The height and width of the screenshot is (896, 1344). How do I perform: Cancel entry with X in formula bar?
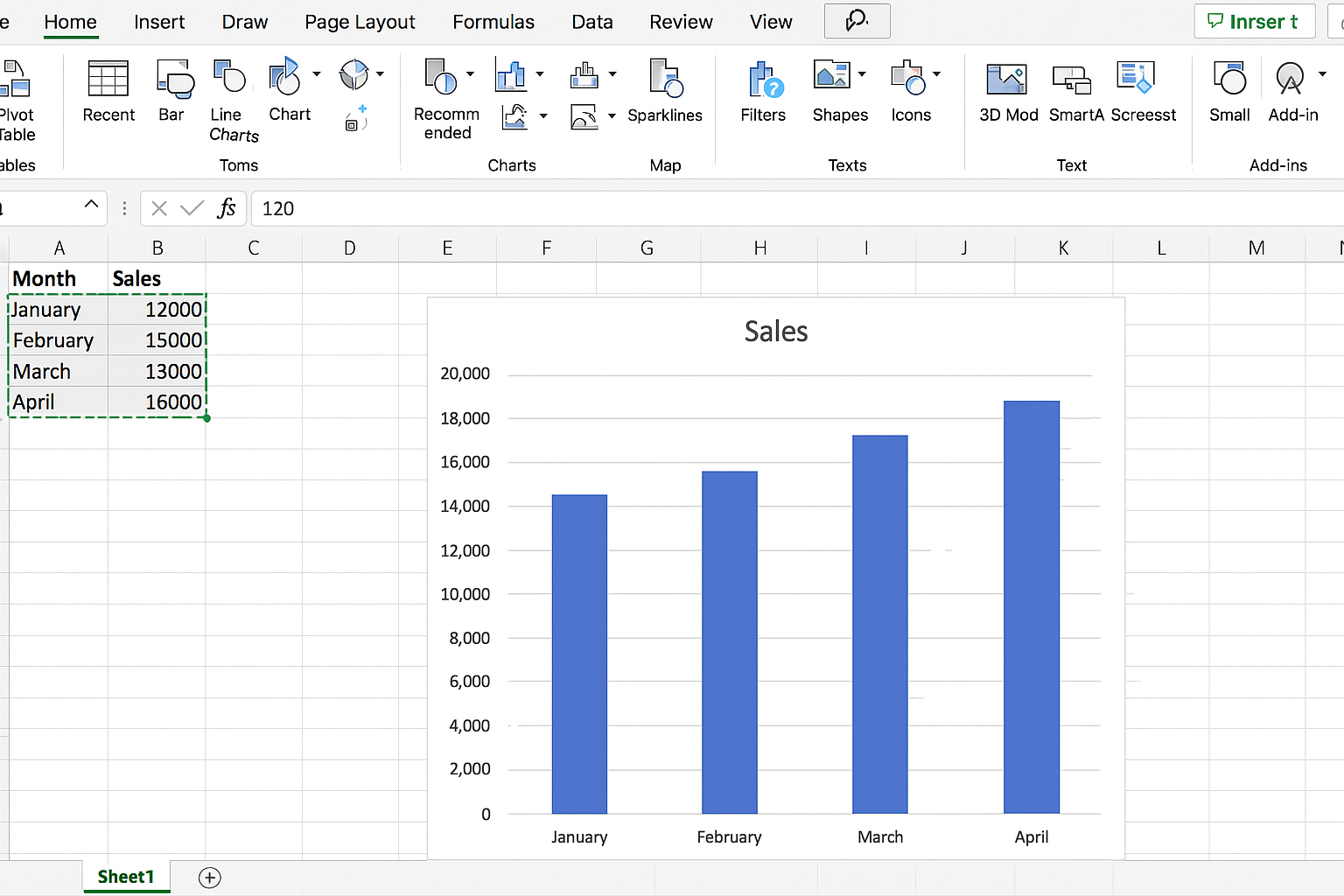(159, 208)
